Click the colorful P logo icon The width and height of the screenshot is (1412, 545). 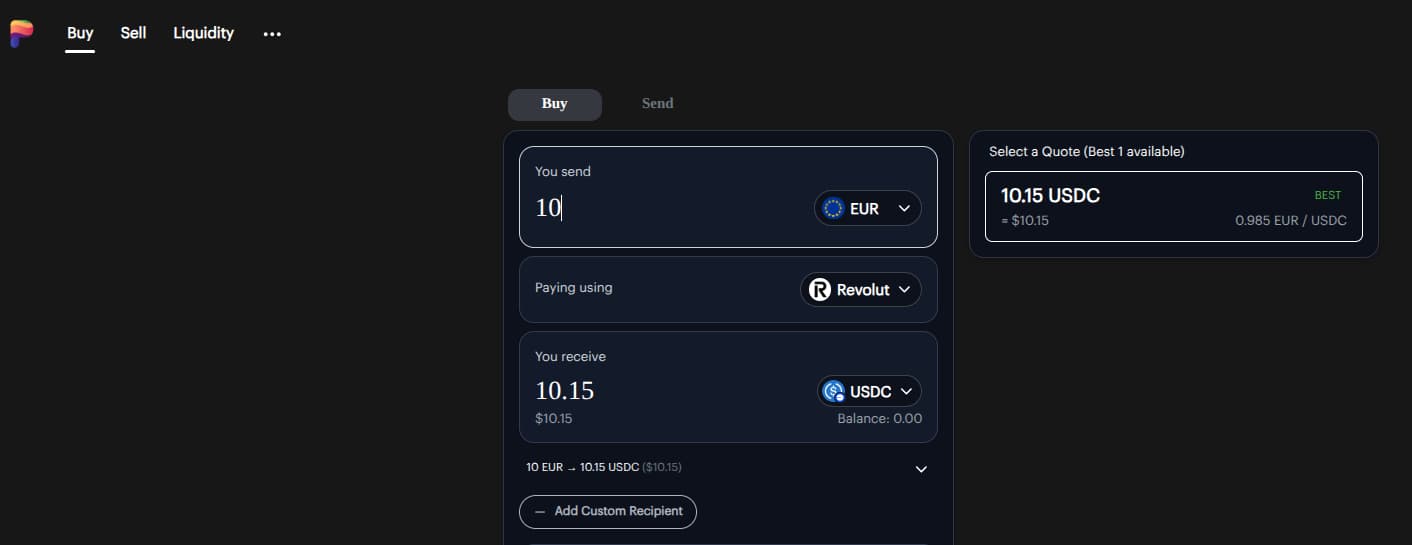21,33
